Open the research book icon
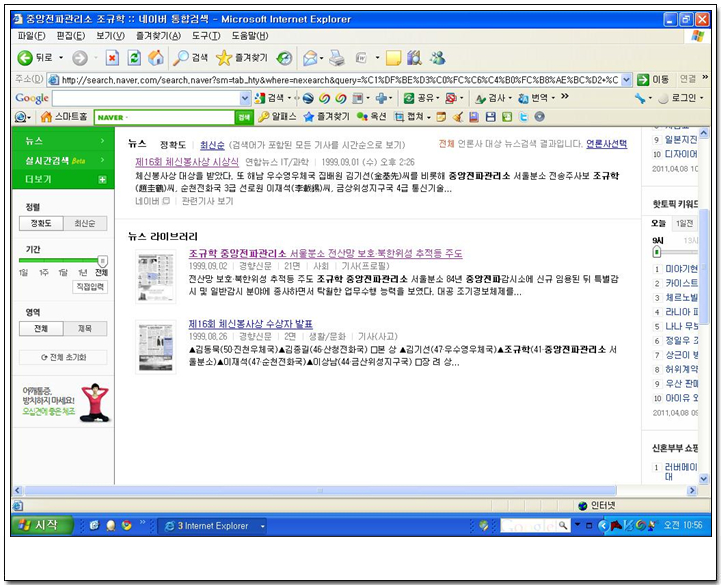 point(414,58)
